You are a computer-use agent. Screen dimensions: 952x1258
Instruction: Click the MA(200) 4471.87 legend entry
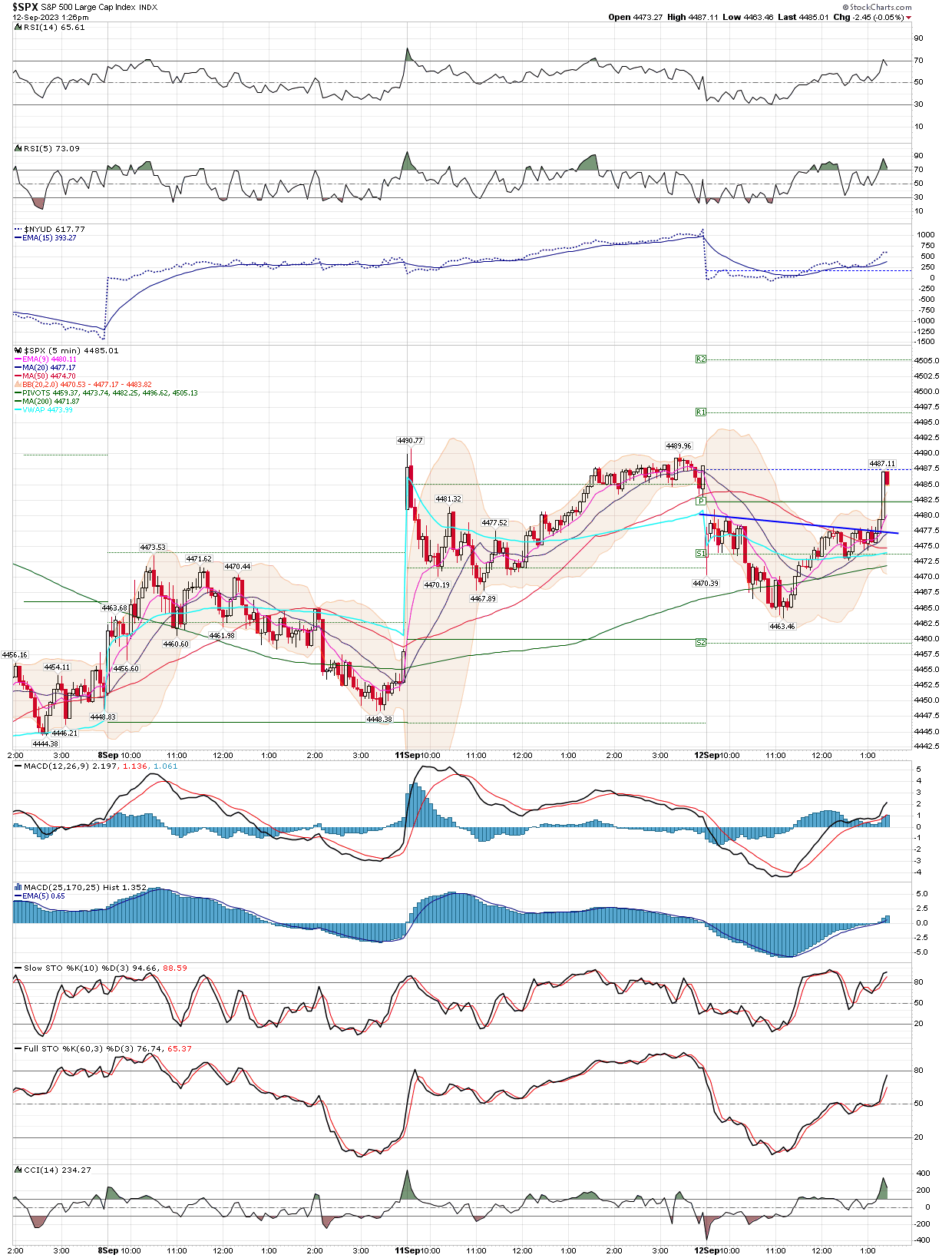point(51,402)
